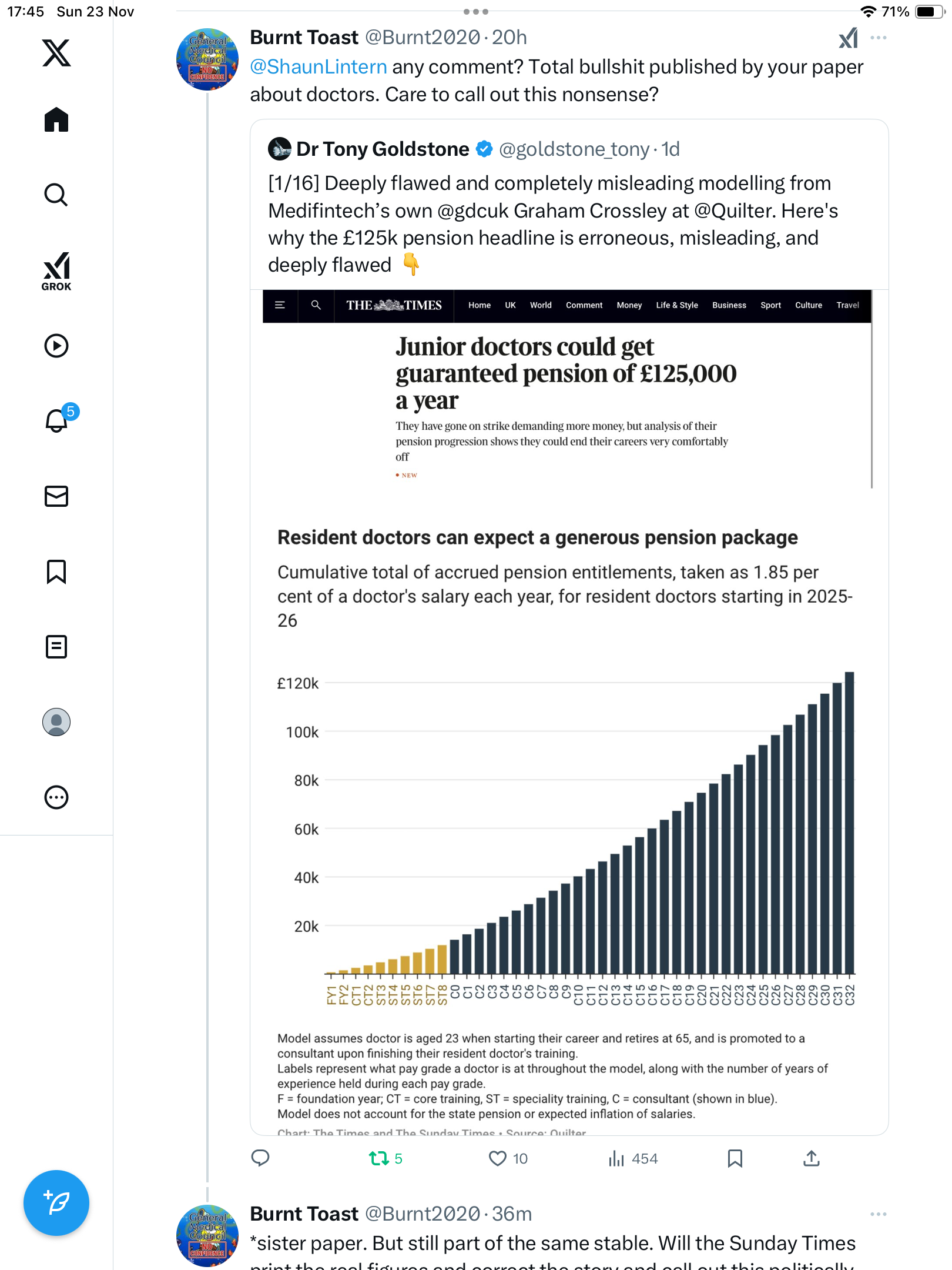952x1270 pixels.
Task: Open notifications bell with 5 badge
Action: pyautogui.click(x=56, y=420)
